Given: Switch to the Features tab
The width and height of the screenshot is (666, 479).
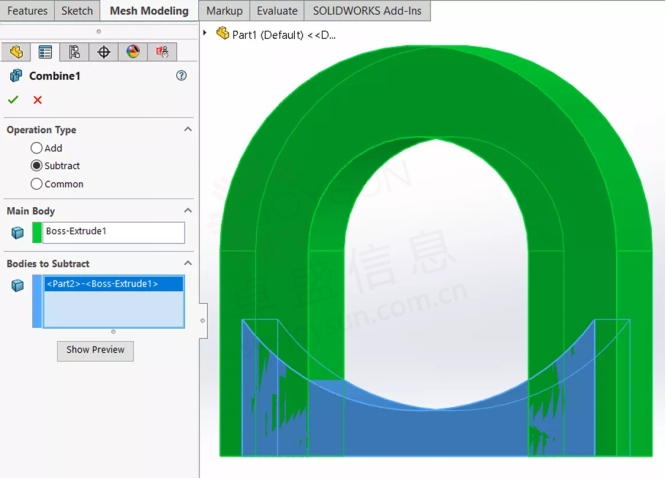Looking at the screenshot, I should tap(27, 11).
